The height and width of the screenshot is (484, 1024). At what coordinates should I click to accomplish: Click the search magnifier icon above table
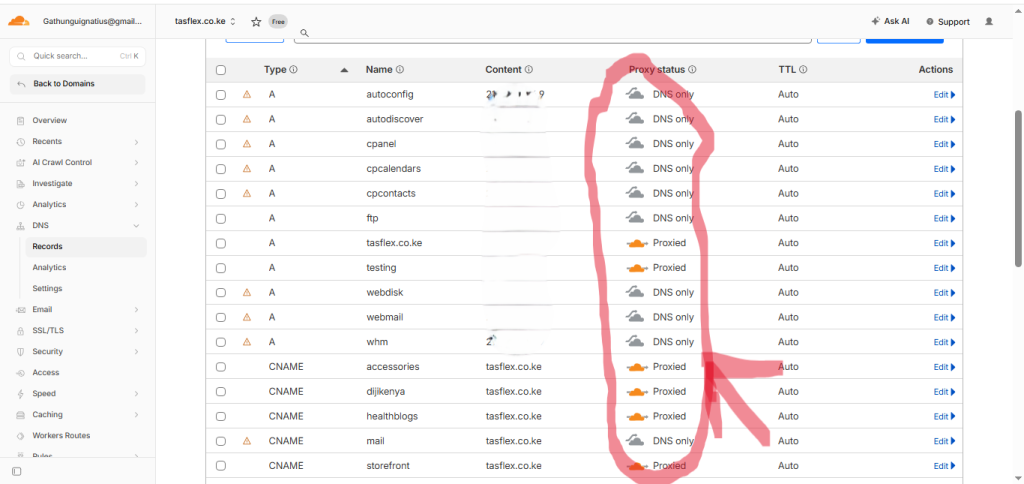click(304, 33)
